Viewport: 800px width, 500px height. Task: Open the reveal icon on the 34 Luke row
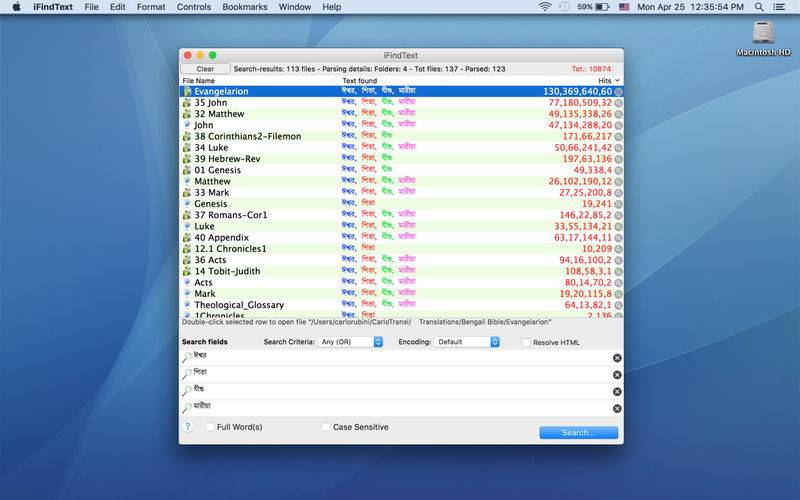point(618,148)
